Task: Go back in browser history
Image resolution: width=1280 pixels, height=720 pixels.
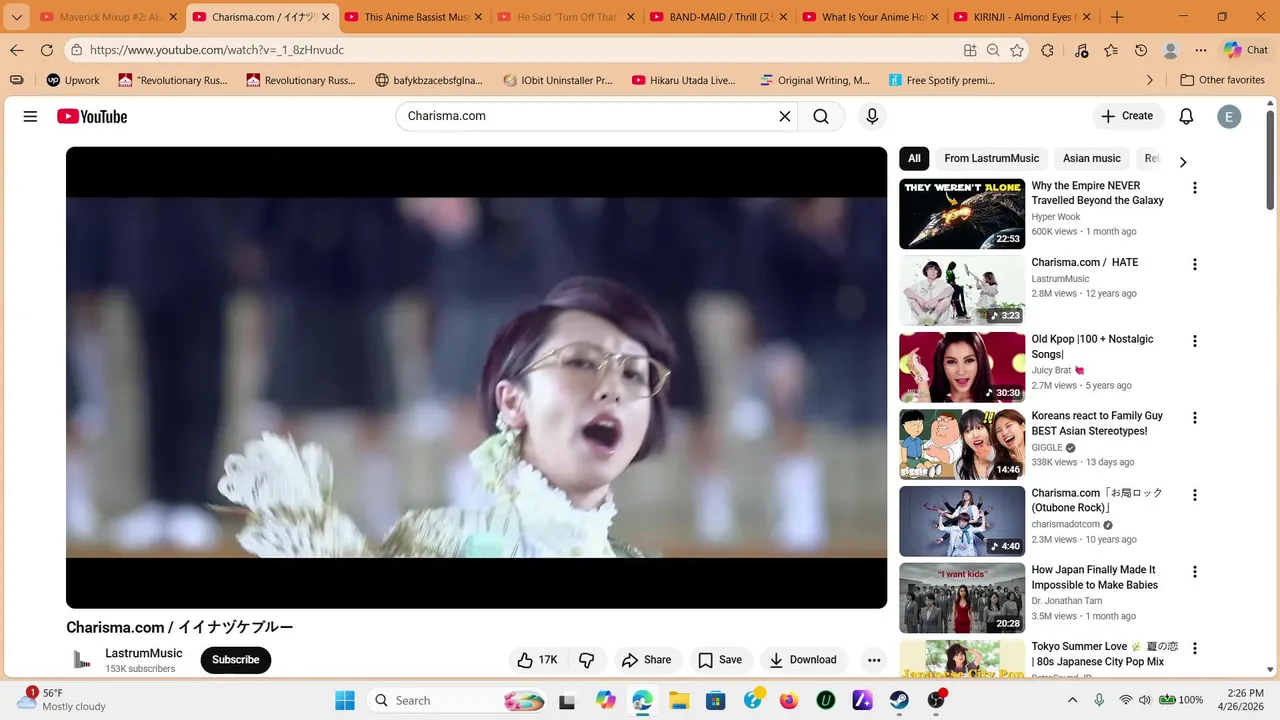Action: click(17, 50)
